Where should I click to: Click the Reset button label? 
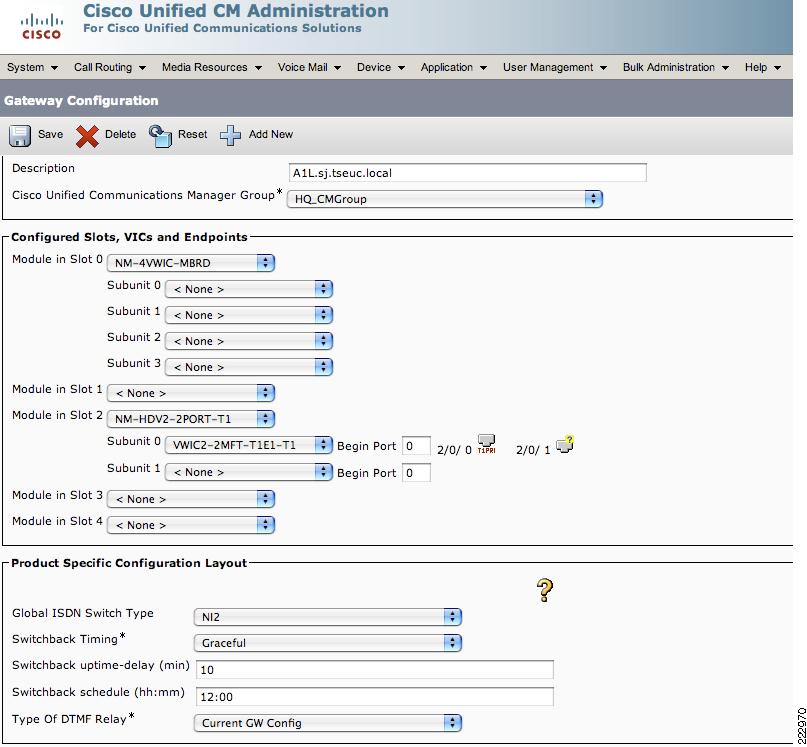(192, 134)
